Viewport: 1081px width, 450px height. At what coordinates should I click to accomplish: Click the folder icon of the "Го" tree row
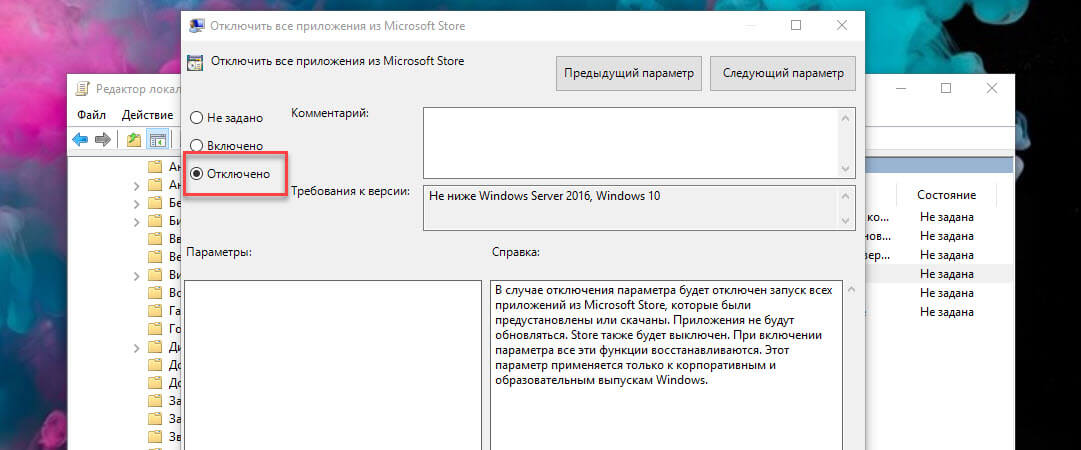coord(155,329)
